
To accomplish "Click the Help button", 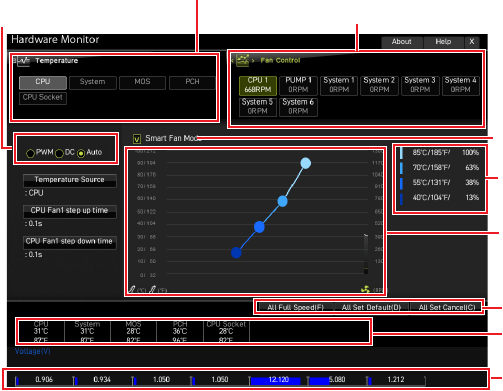I will coord(443,42).
